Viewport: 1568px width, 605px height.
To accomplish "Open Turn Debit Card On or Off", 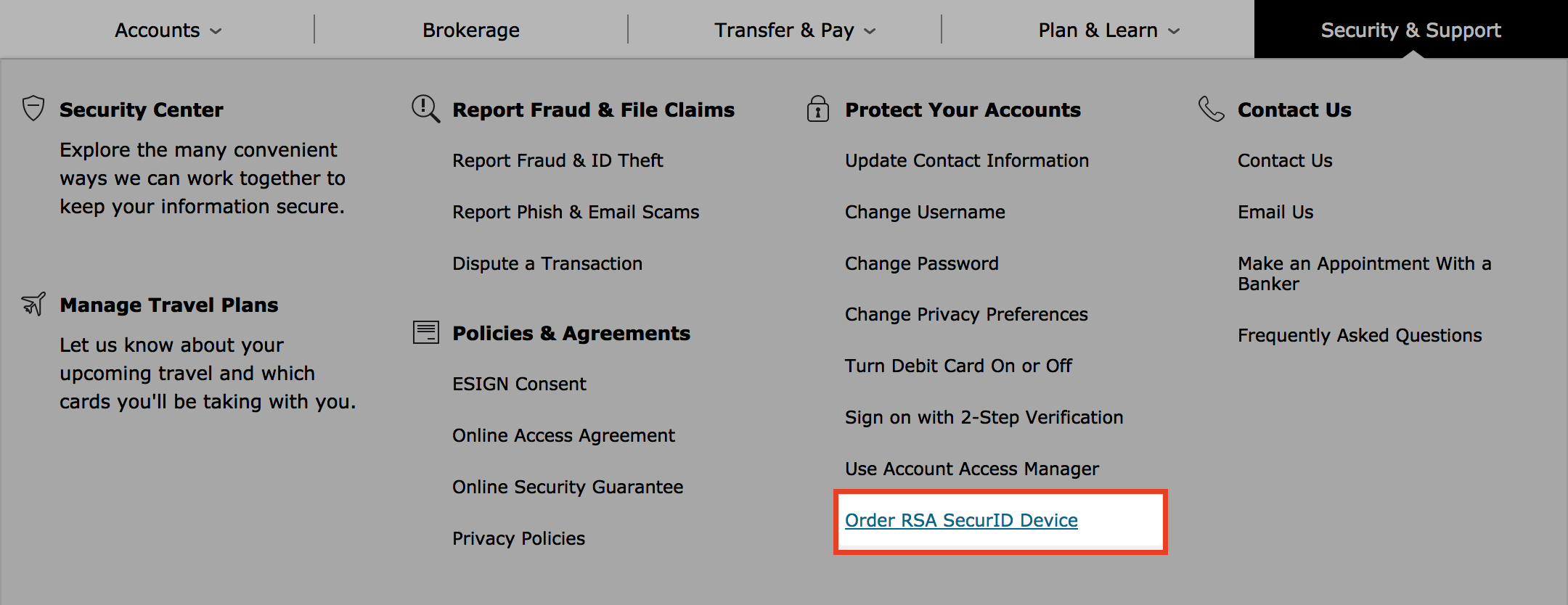I will pyautogui.click(x=958, y=366).
